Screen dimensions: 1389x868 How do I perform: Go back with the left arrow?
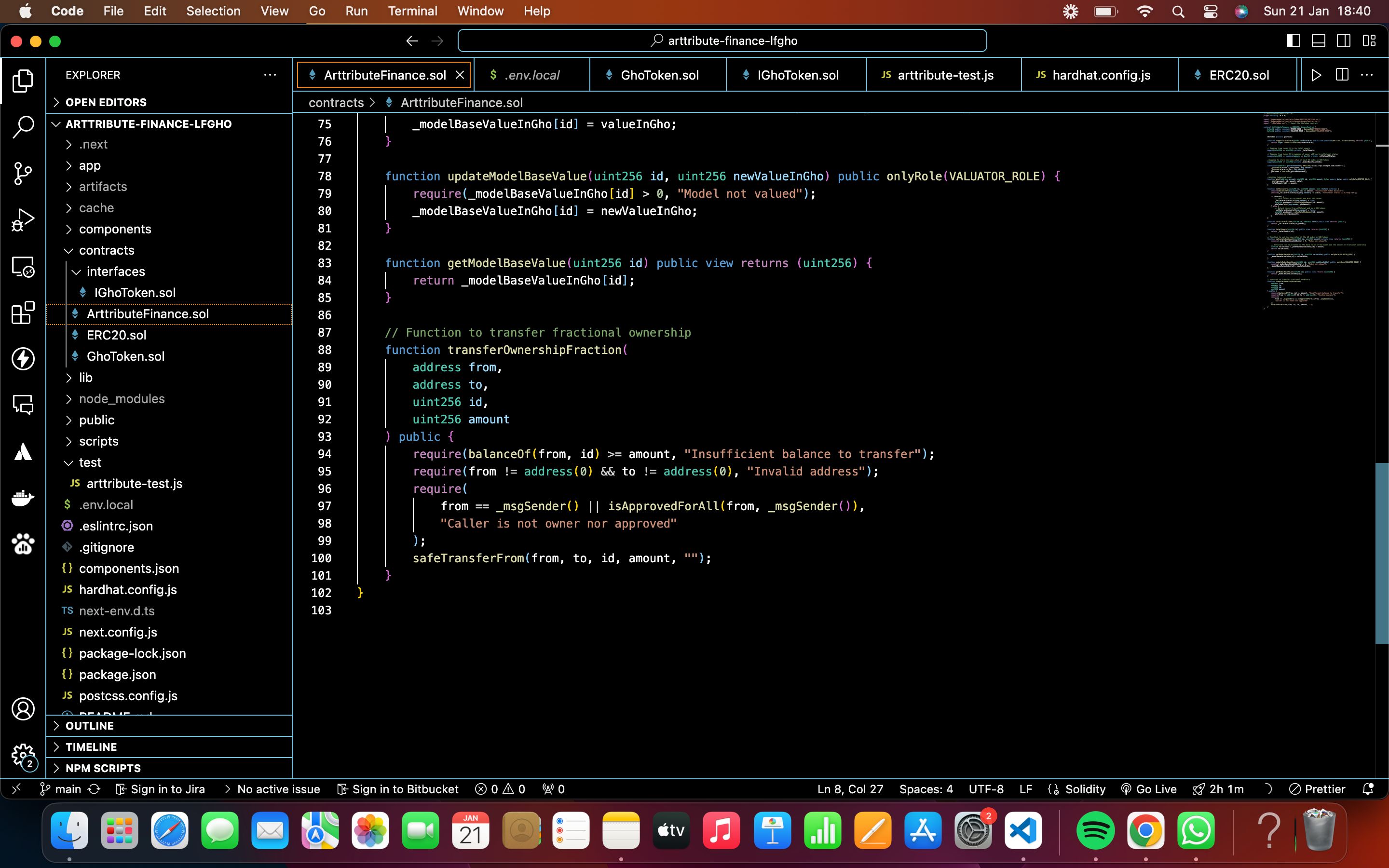point(412,41)
